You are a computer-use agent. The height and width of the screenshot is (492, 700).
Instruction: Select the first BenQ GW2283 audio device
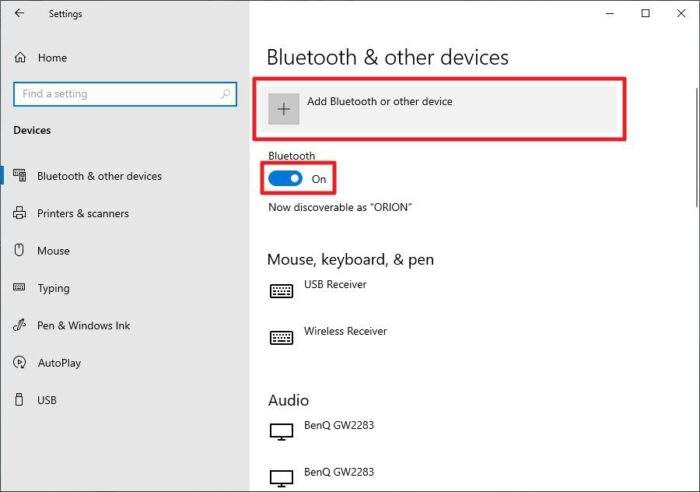point(322,430)
